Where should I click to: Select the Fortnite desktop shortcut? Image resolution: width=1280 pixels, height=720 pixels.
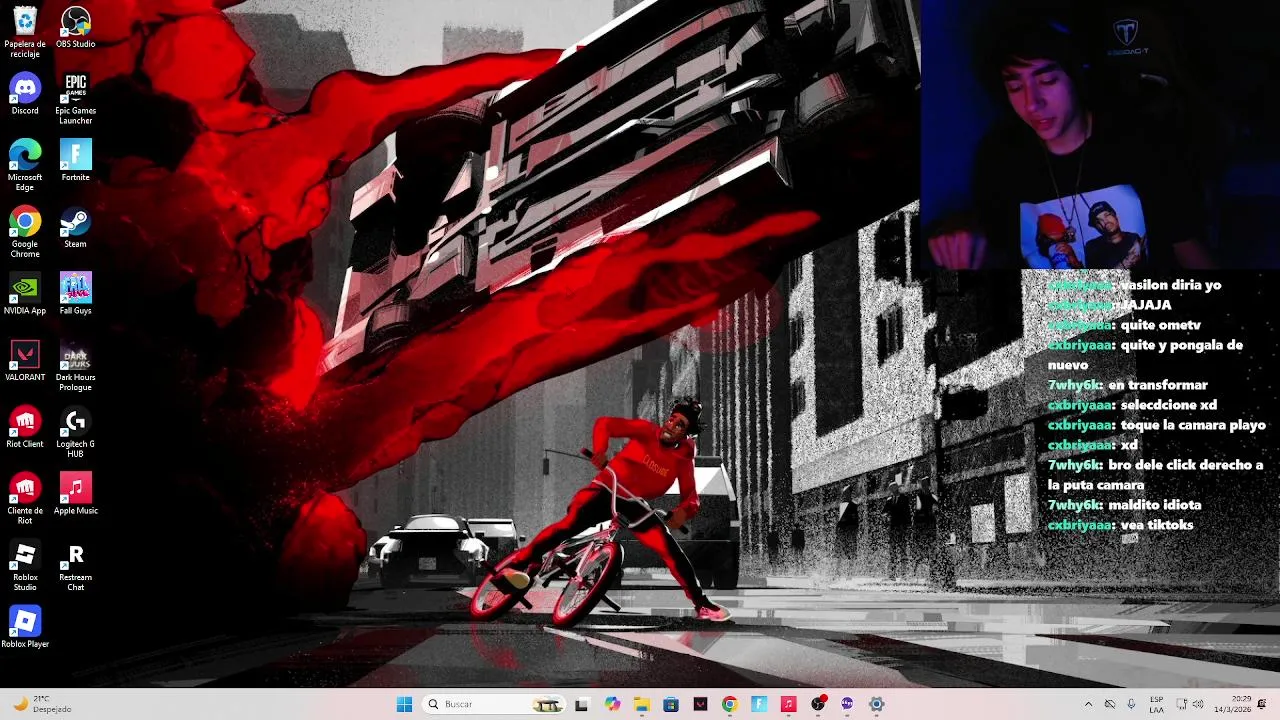click(x=76, y=161)
